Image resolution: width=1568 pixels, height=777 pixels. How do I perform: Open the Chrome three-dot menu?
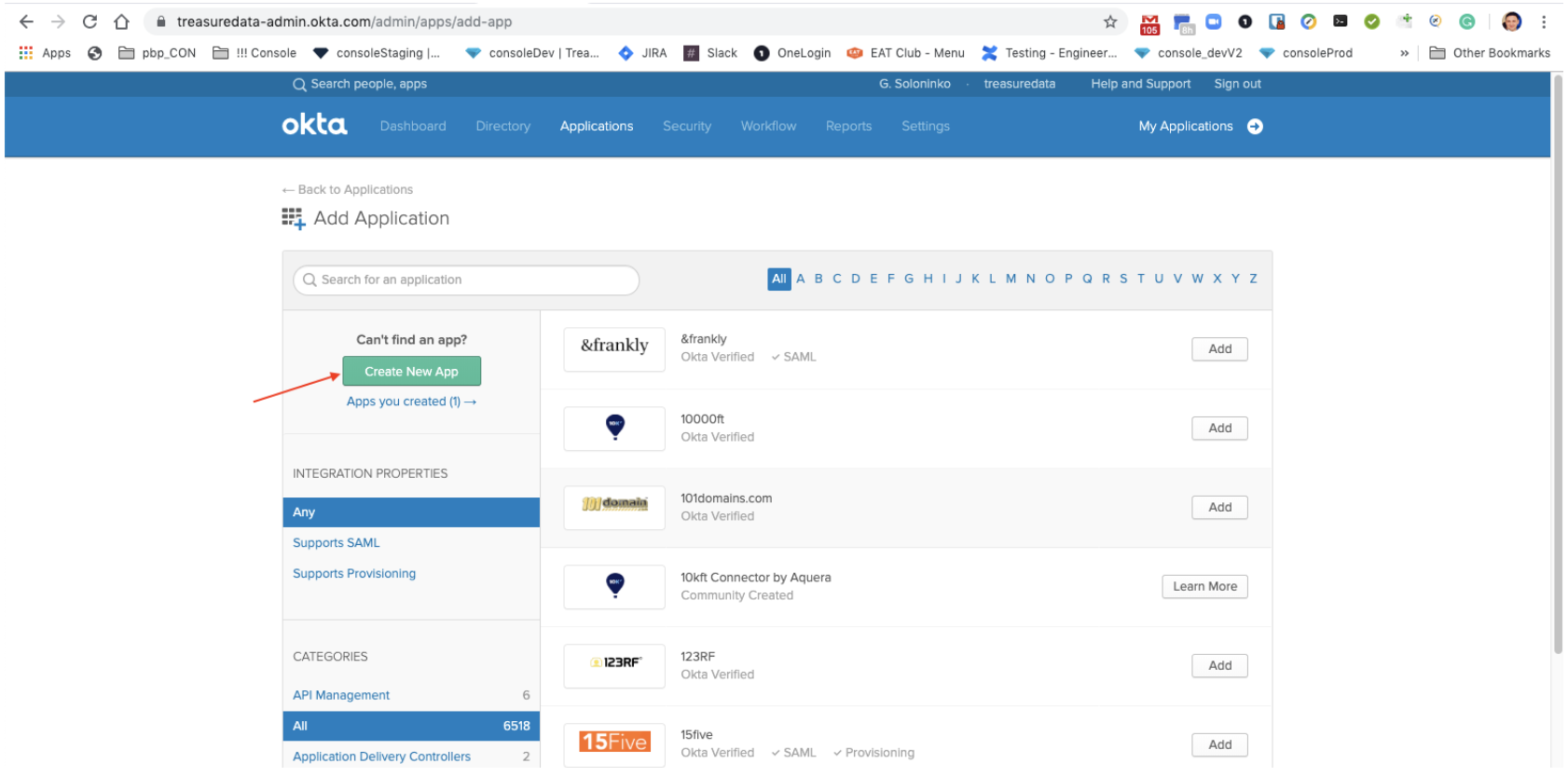[x=1544, y=21]
